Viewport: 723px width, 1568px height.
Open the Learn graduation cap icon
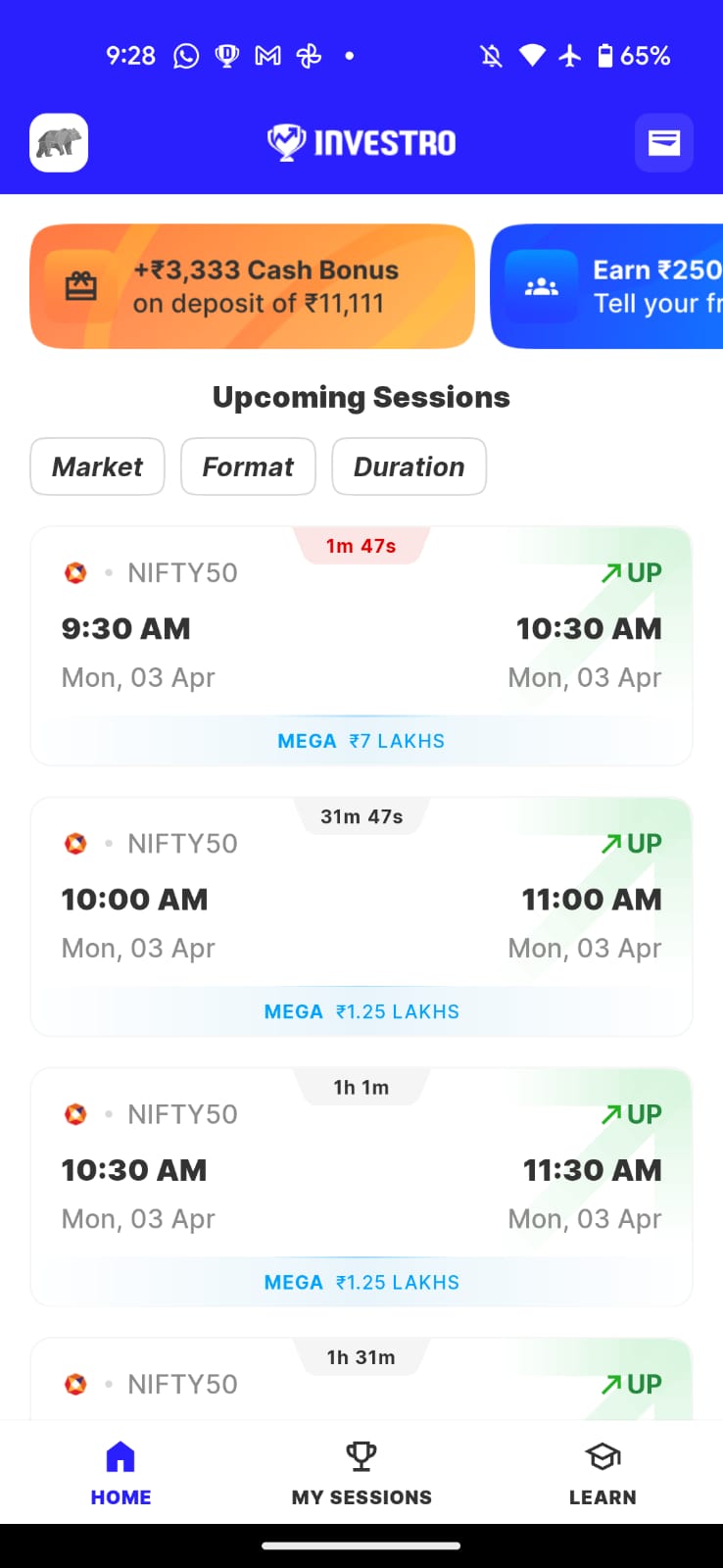pos(602,1457)
